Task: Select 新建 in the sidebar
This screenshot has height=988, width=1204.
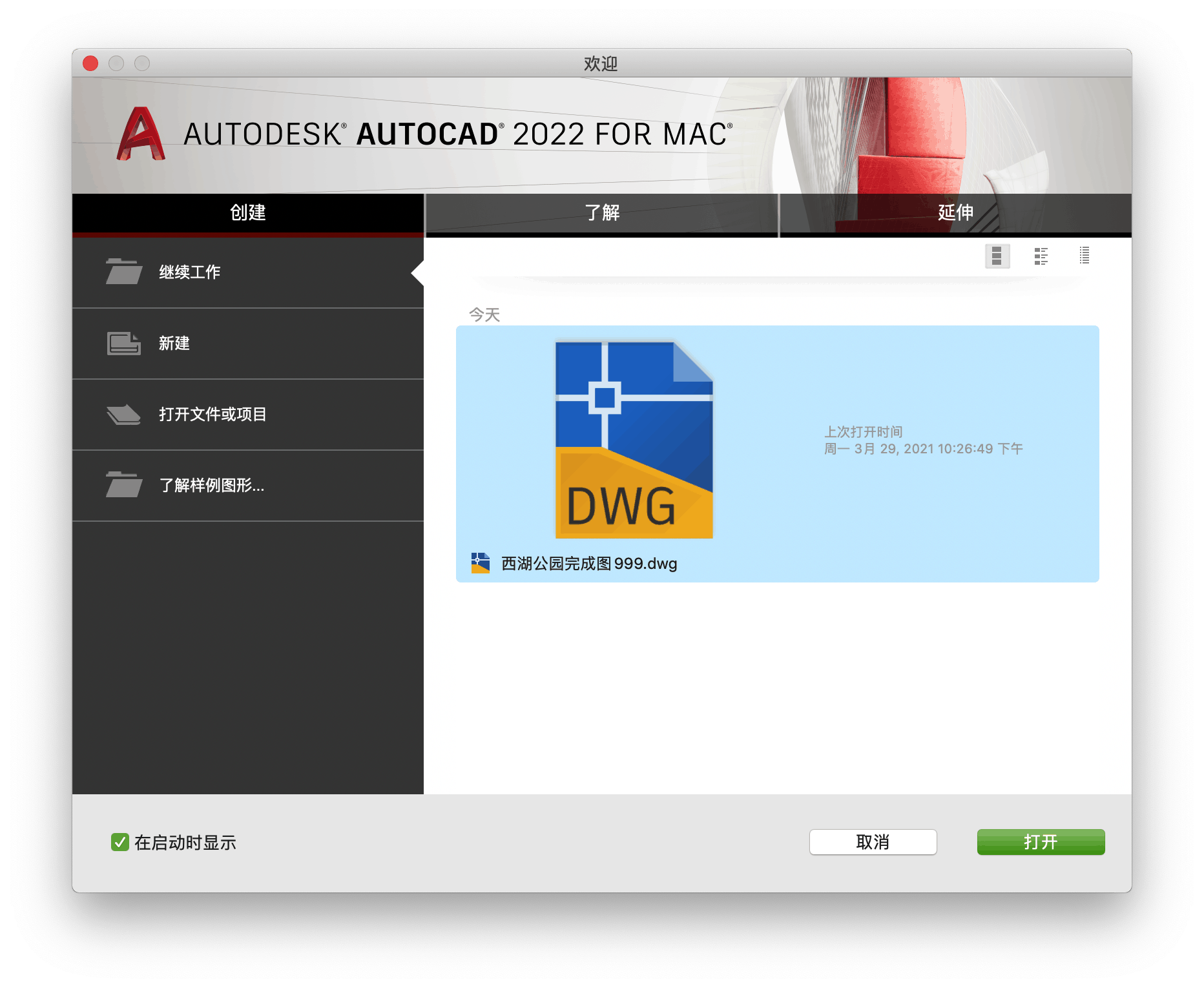Action: (x=248, y=344)
